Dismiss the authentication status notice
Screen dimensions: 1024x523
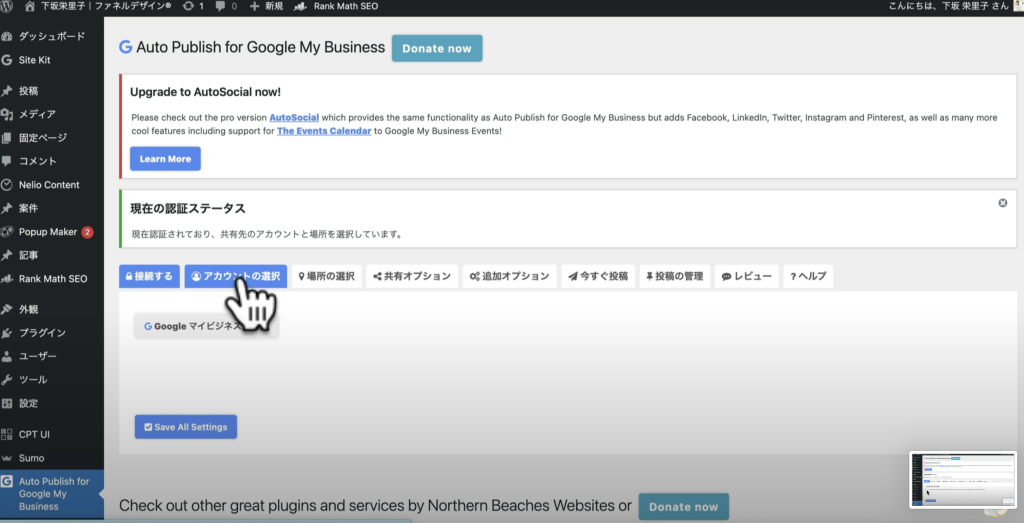click(x=1002, y=203)
